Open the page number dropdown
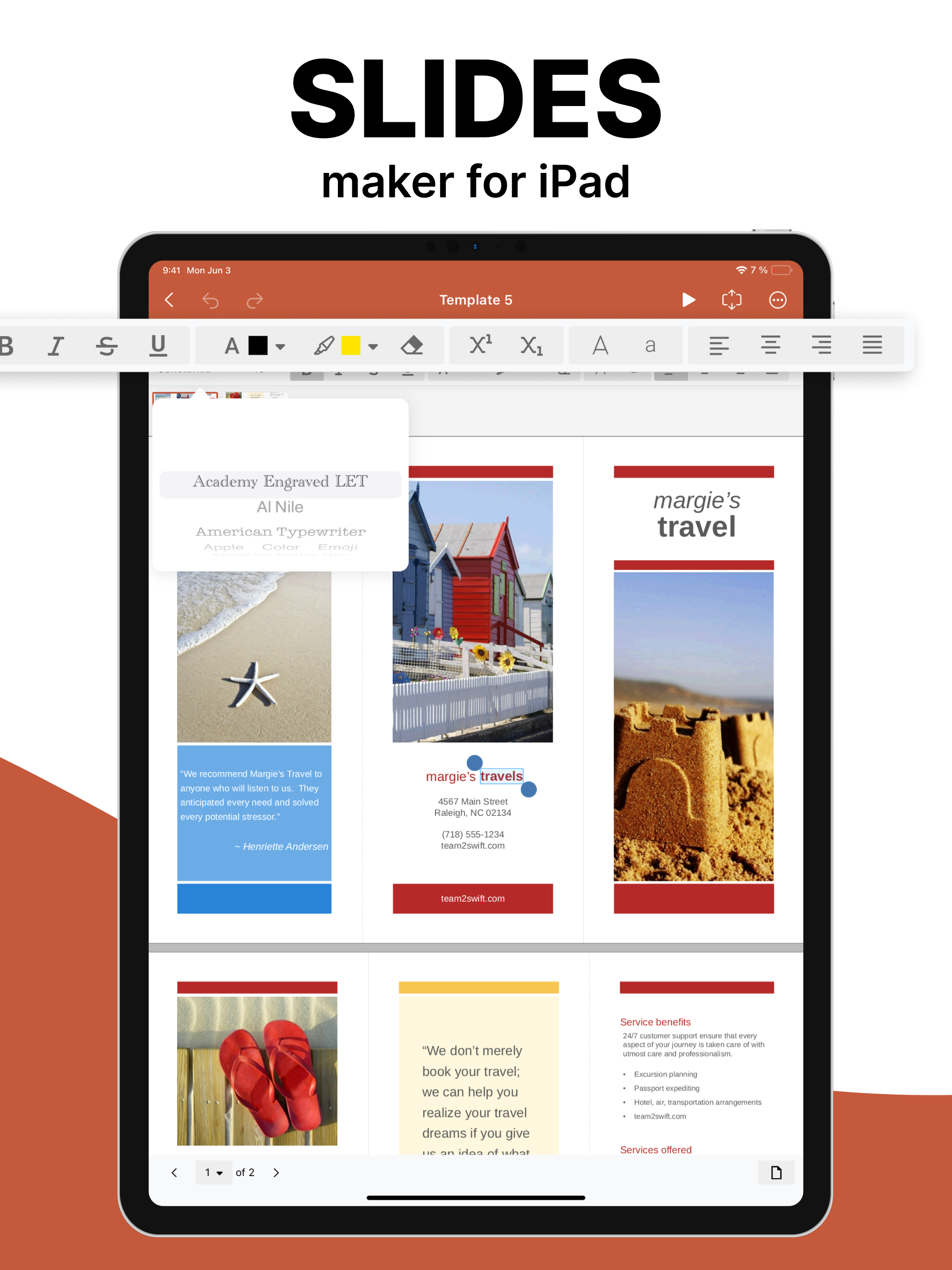Image resolution: width=952 pixels, height=1270 pixels. tap(214, 1172)
